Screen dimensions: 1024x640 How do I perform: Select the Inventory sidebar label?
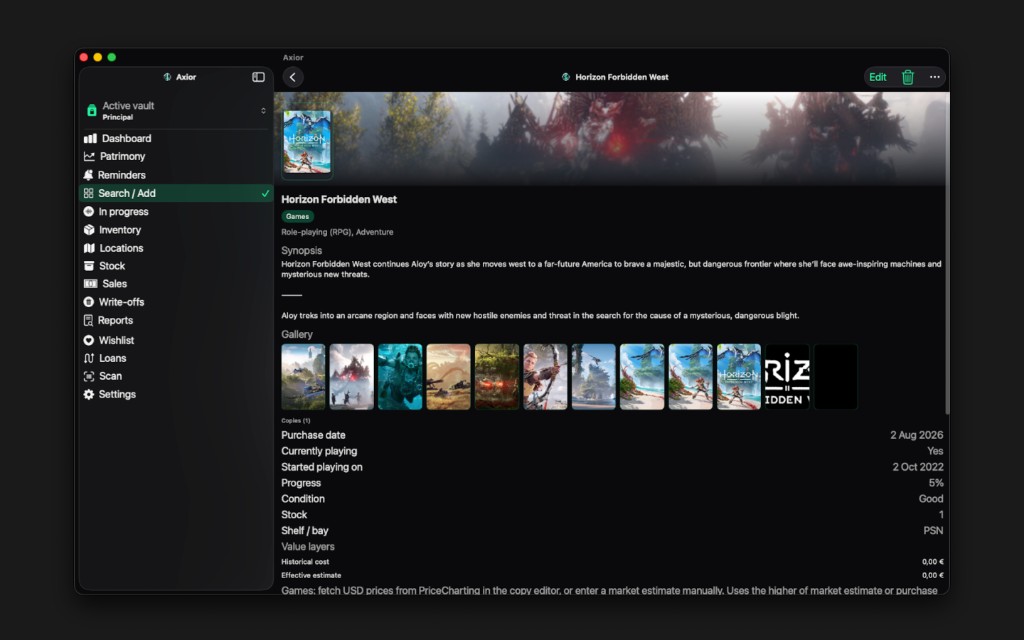point(120,230)
